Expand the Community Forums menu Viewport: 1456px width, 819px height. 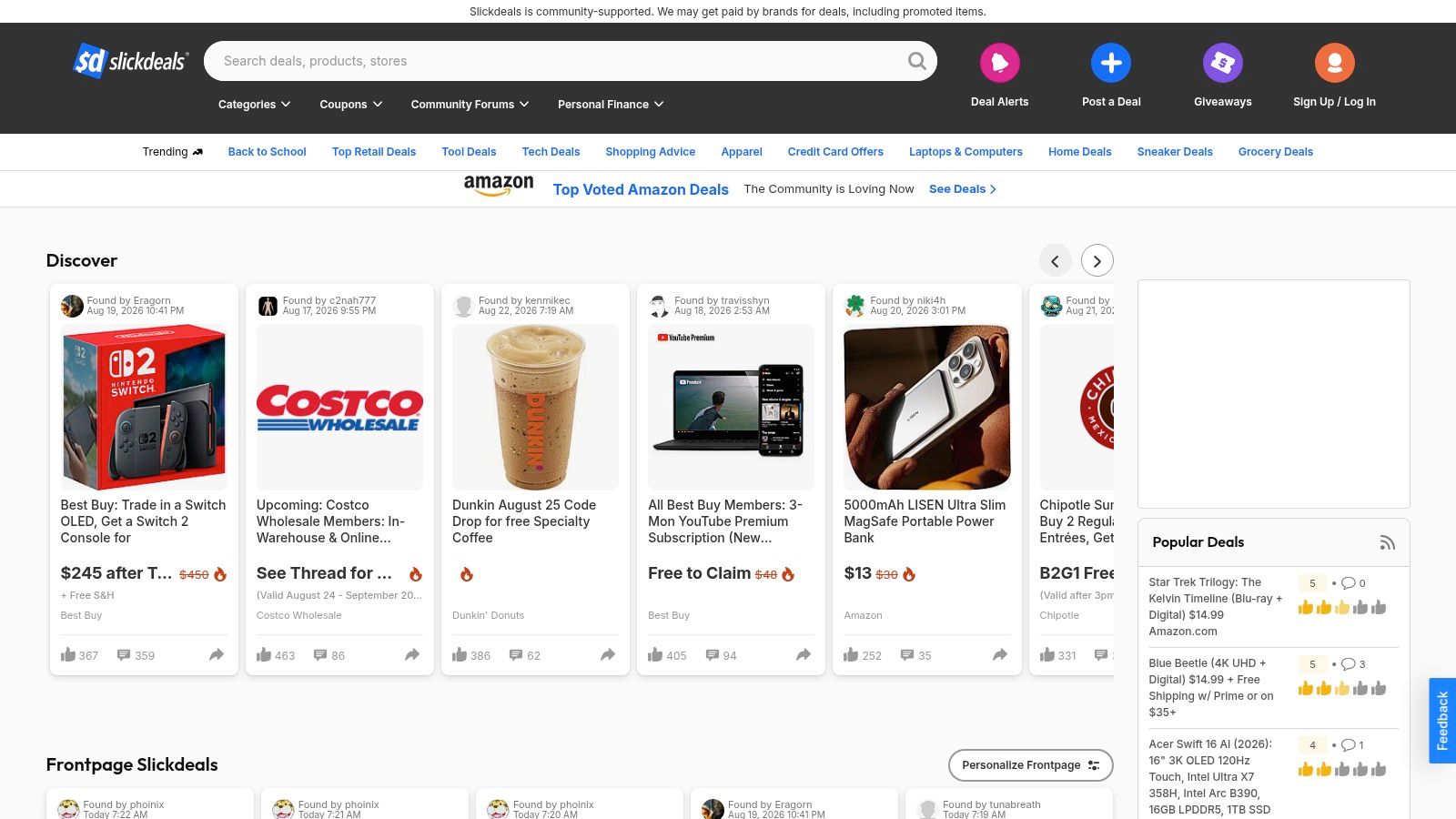coord(470,105)
